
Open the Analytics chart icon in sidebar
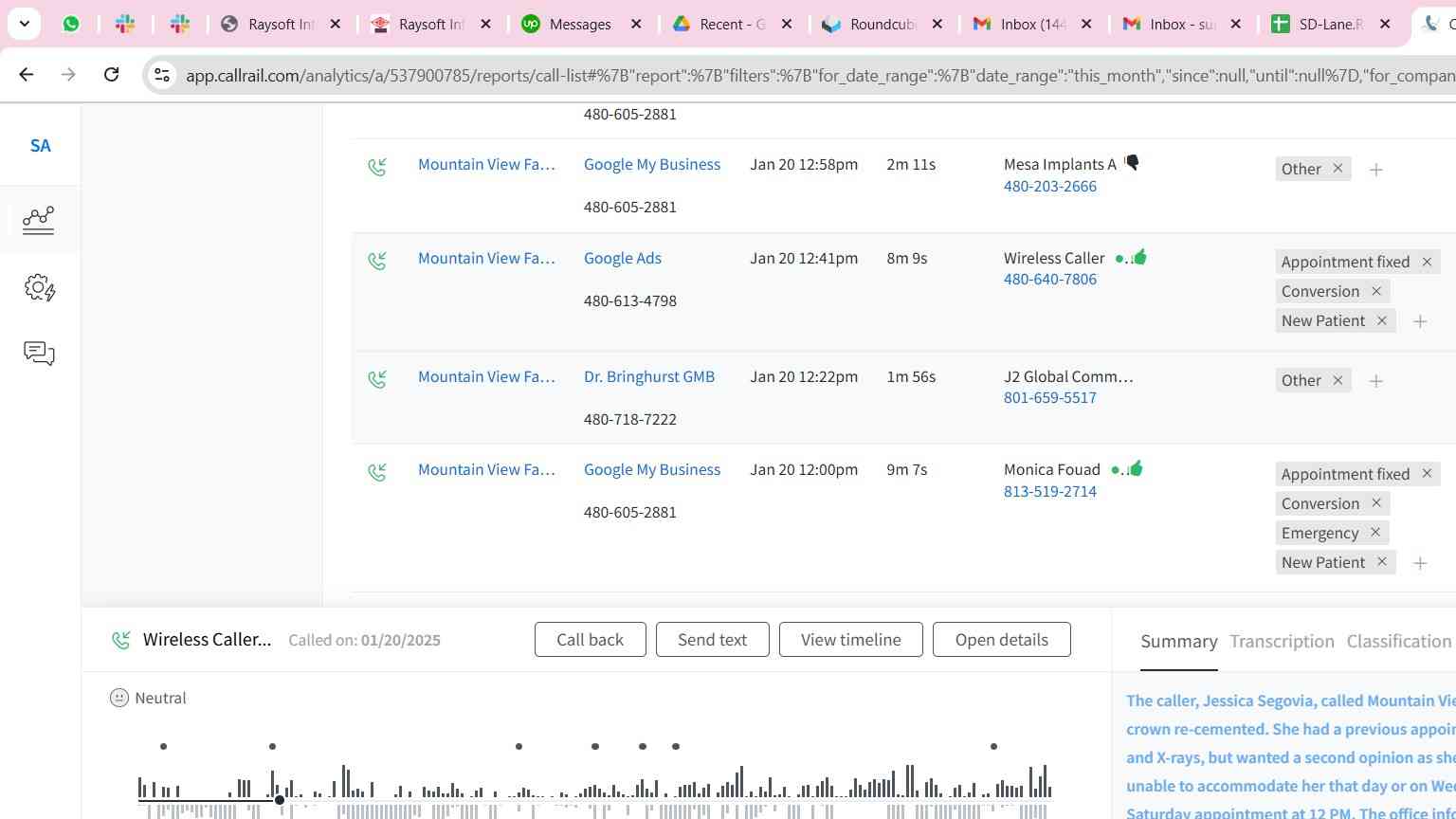(39, 220)
